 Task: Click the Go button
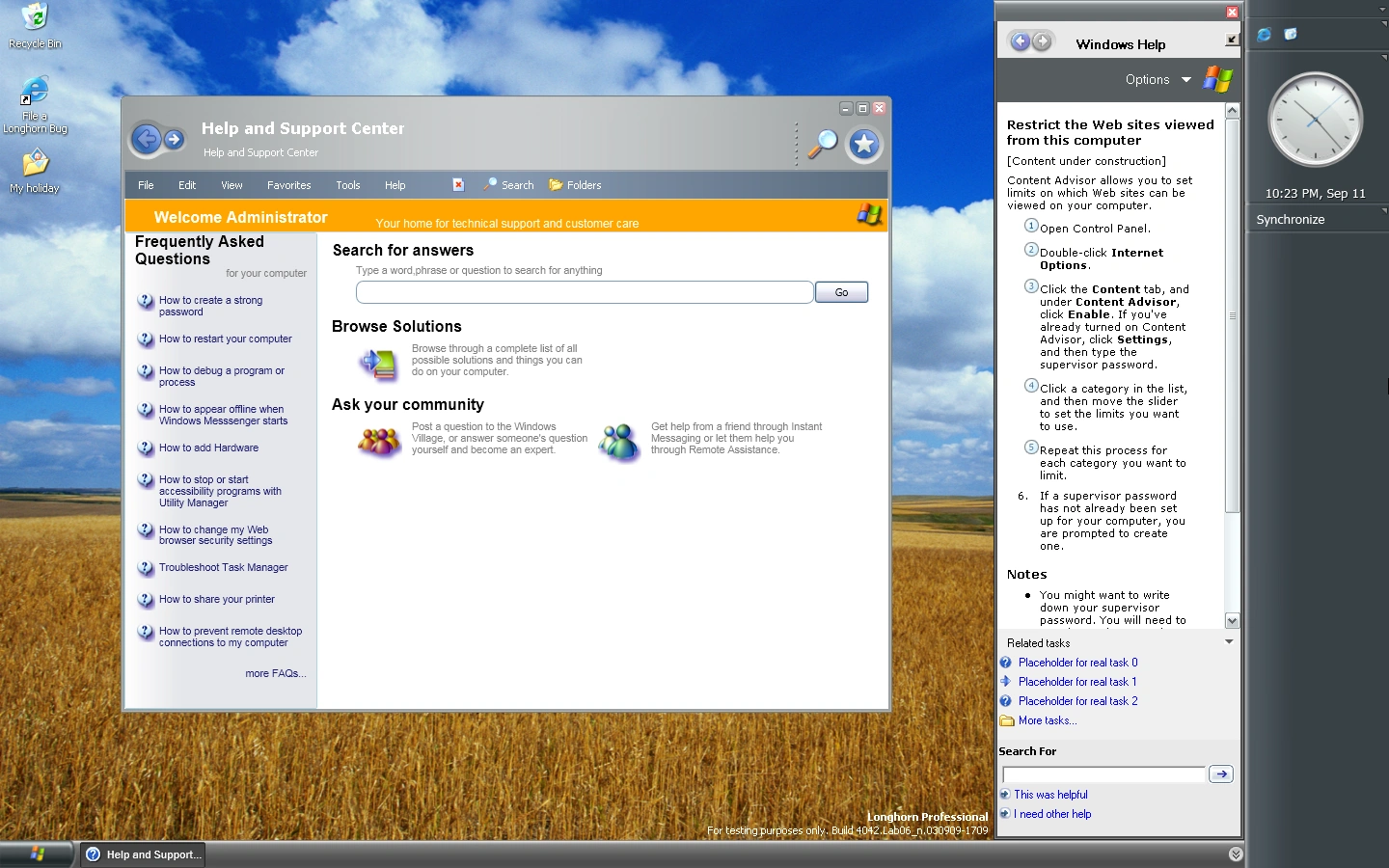(841, 292)
